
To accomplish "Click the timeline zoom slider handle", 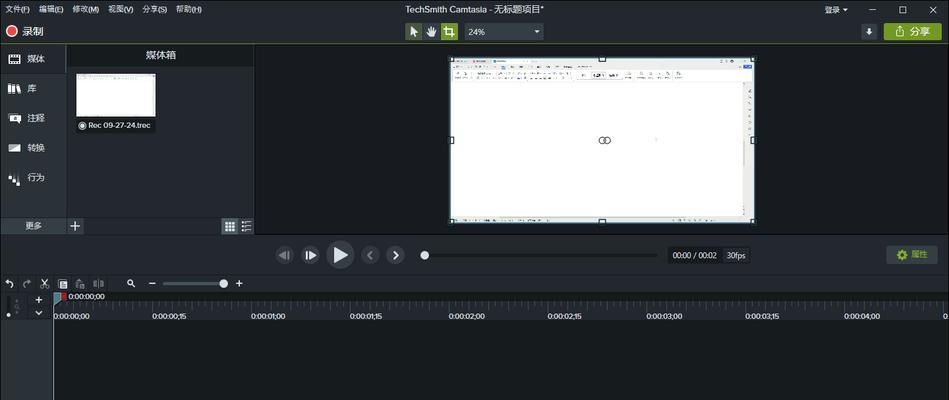I will click(x=224, y=284).
